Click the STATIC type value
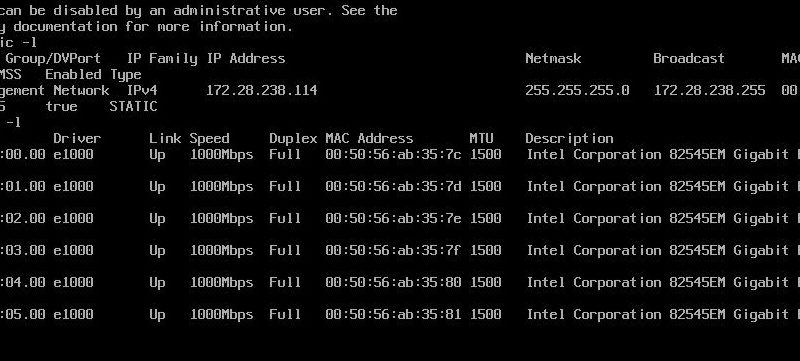 point(134,107)
